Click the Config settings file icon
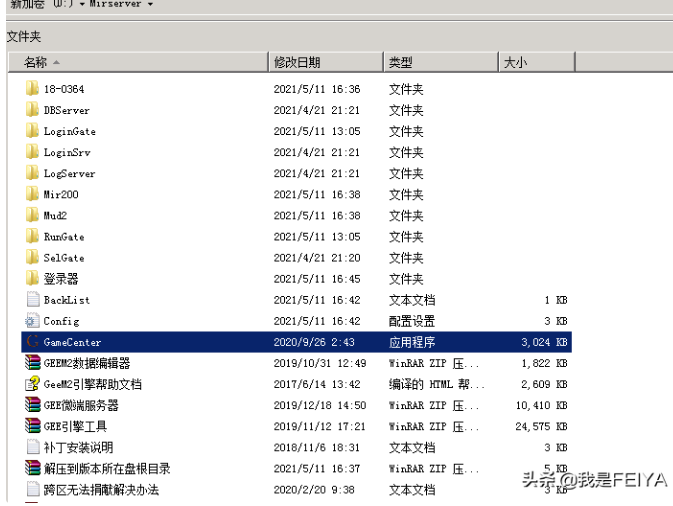 click(32, 321)
